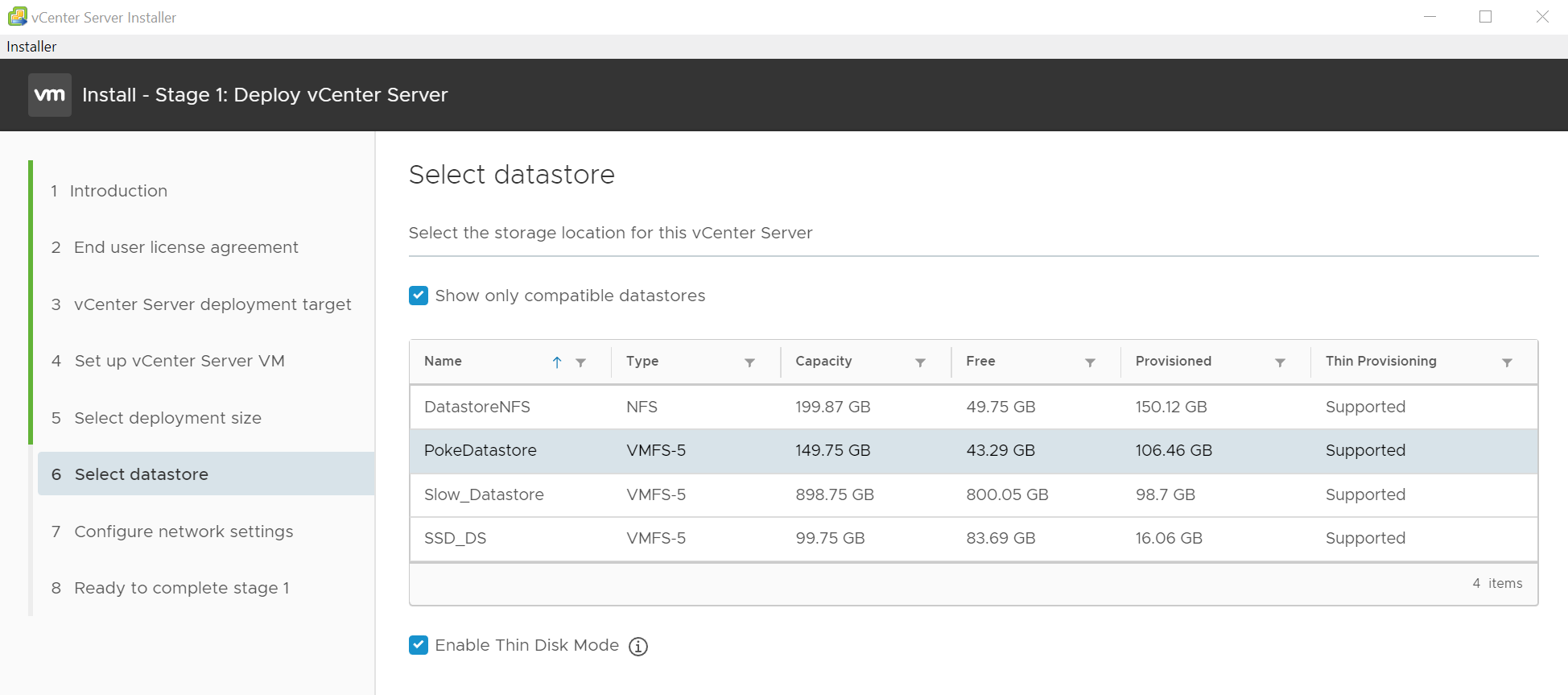The image size is (1568, 695).
Task: Go to step 1 Introduction
Action: [109, 191]
